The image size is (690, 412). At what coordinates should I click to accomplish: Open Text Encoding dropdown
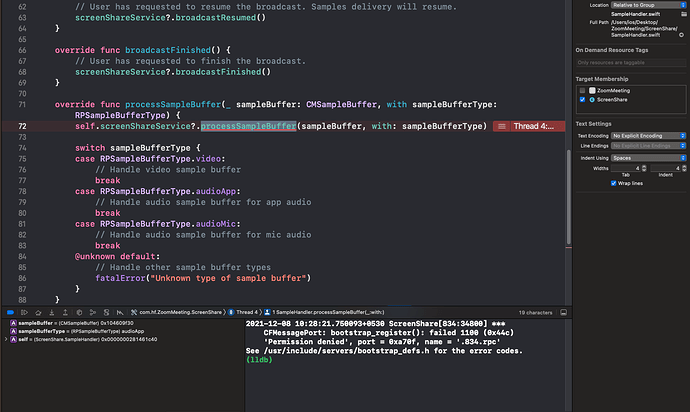click(x=648, y=136)
